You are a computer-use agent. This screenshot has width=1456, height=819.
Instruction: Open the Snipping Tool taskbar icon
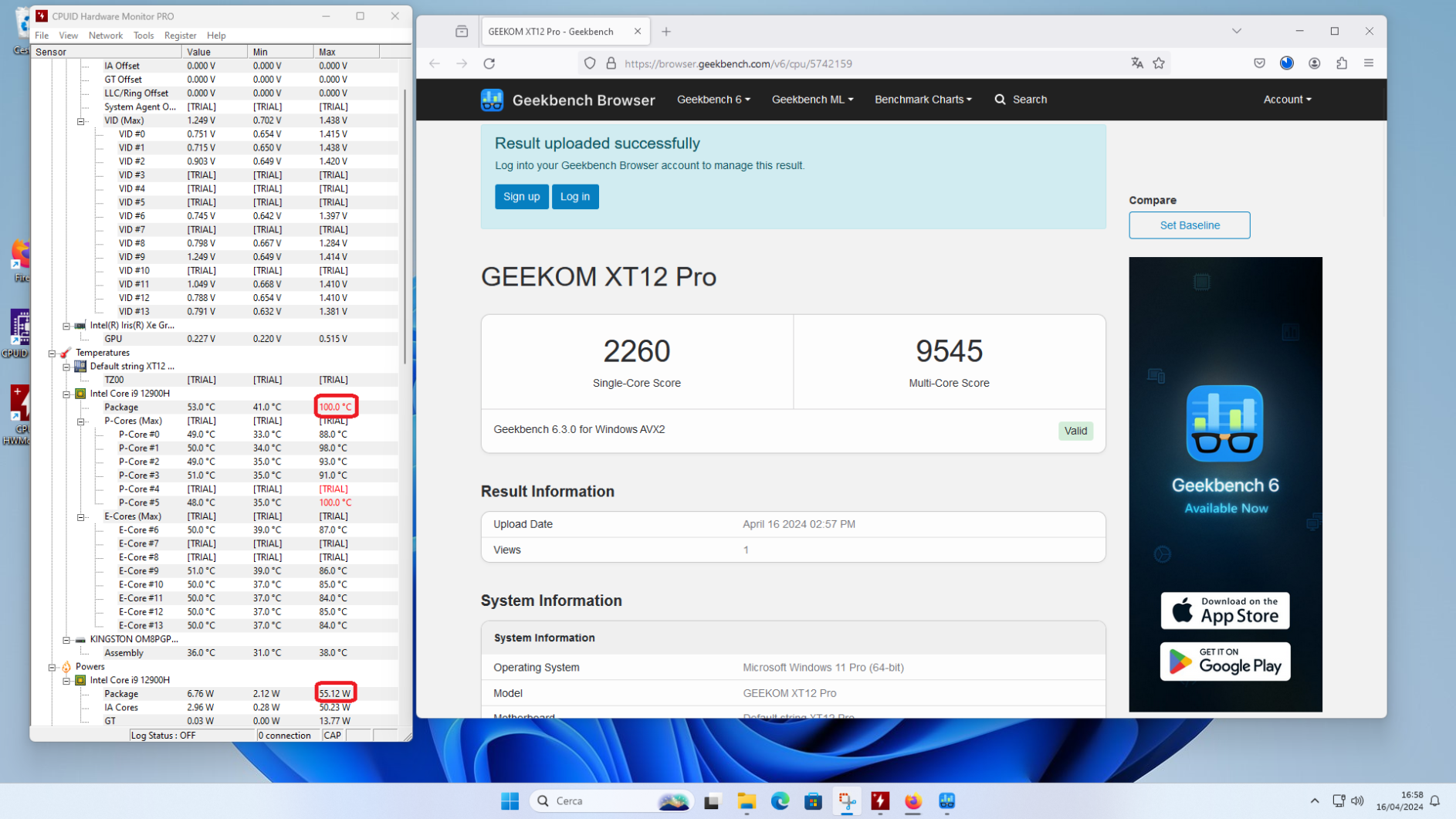pos(847,801)
